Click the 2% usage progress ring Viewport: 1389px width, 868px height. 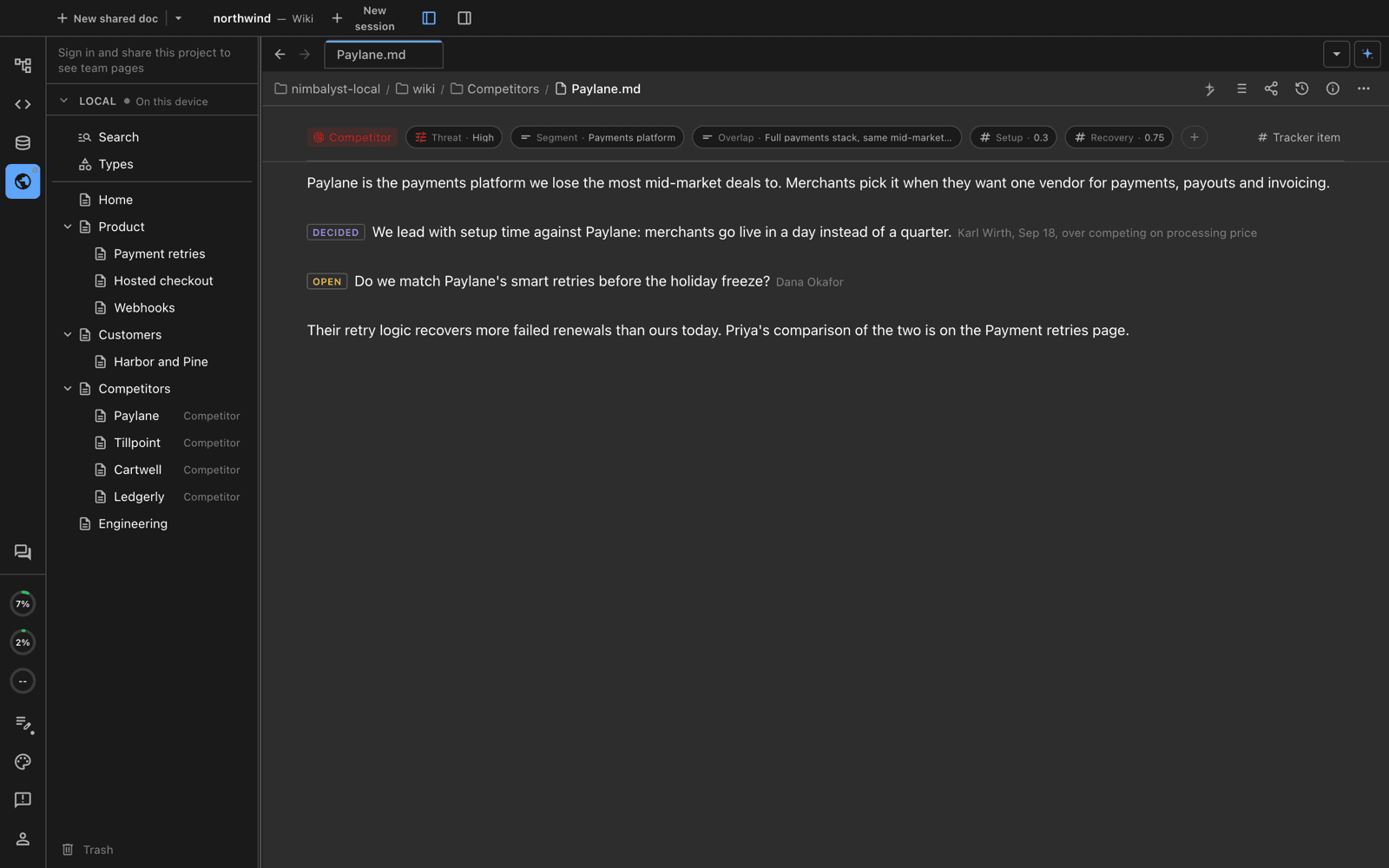tap(23, 642)
